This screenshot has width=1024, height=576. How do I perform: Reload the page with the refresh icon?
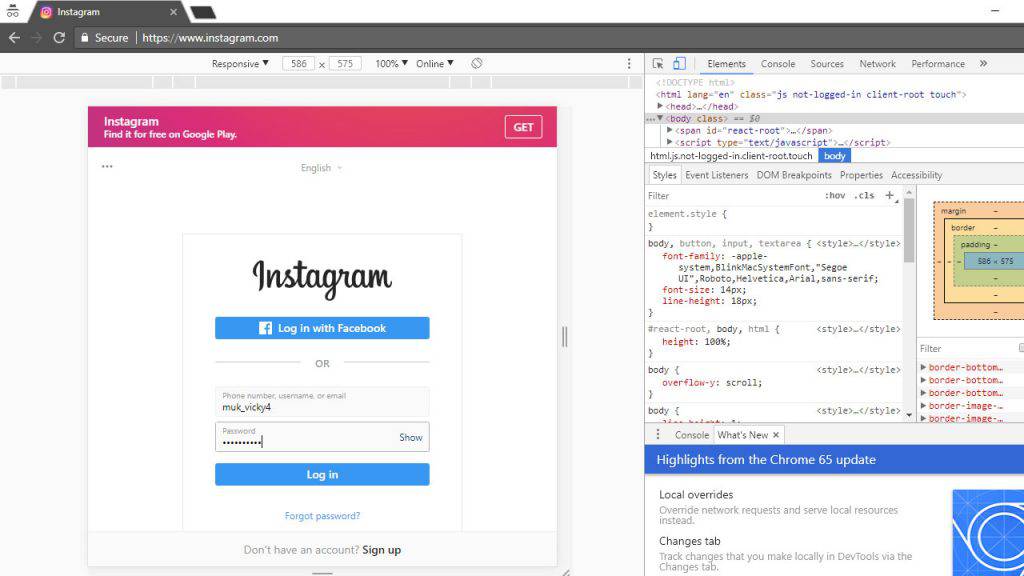tap(59, 38)
